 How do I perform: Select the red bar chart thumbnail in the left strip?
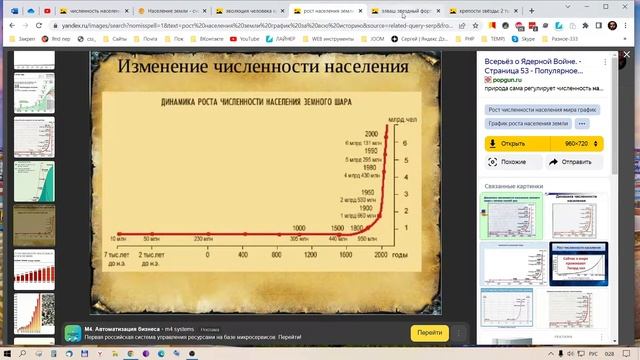(34, 270)
